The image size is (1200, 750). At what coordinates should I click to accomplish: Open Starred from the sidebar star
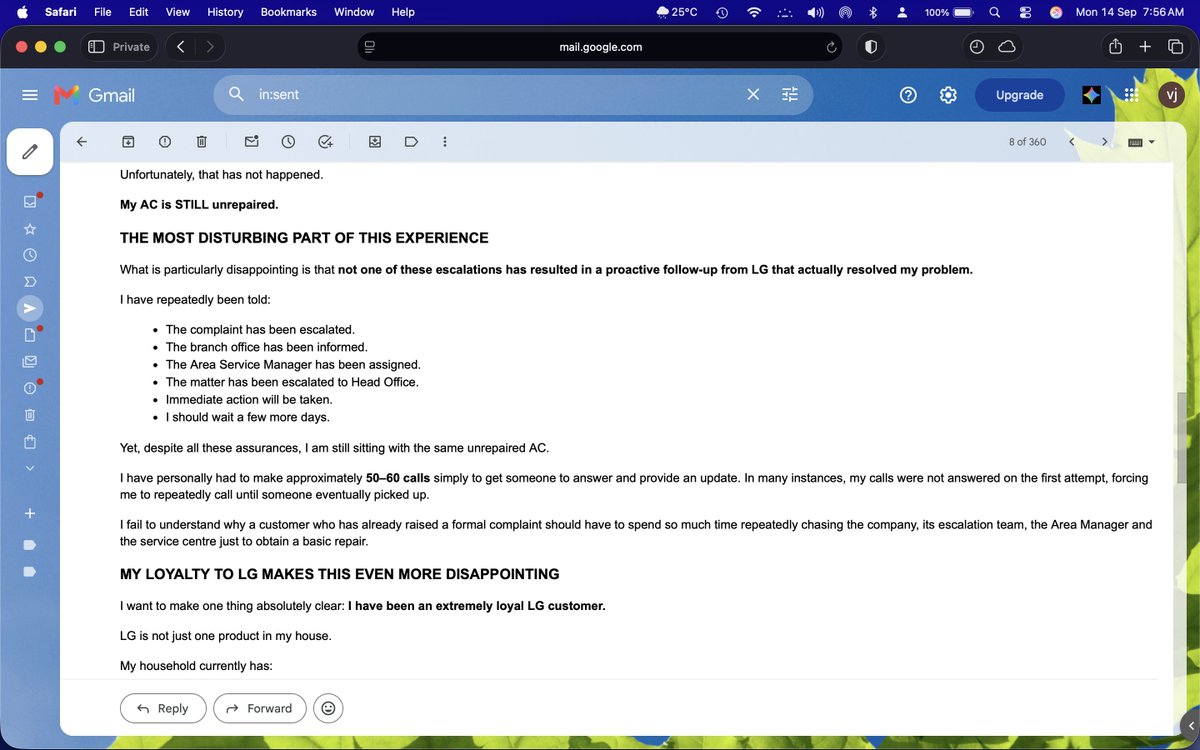30,228
